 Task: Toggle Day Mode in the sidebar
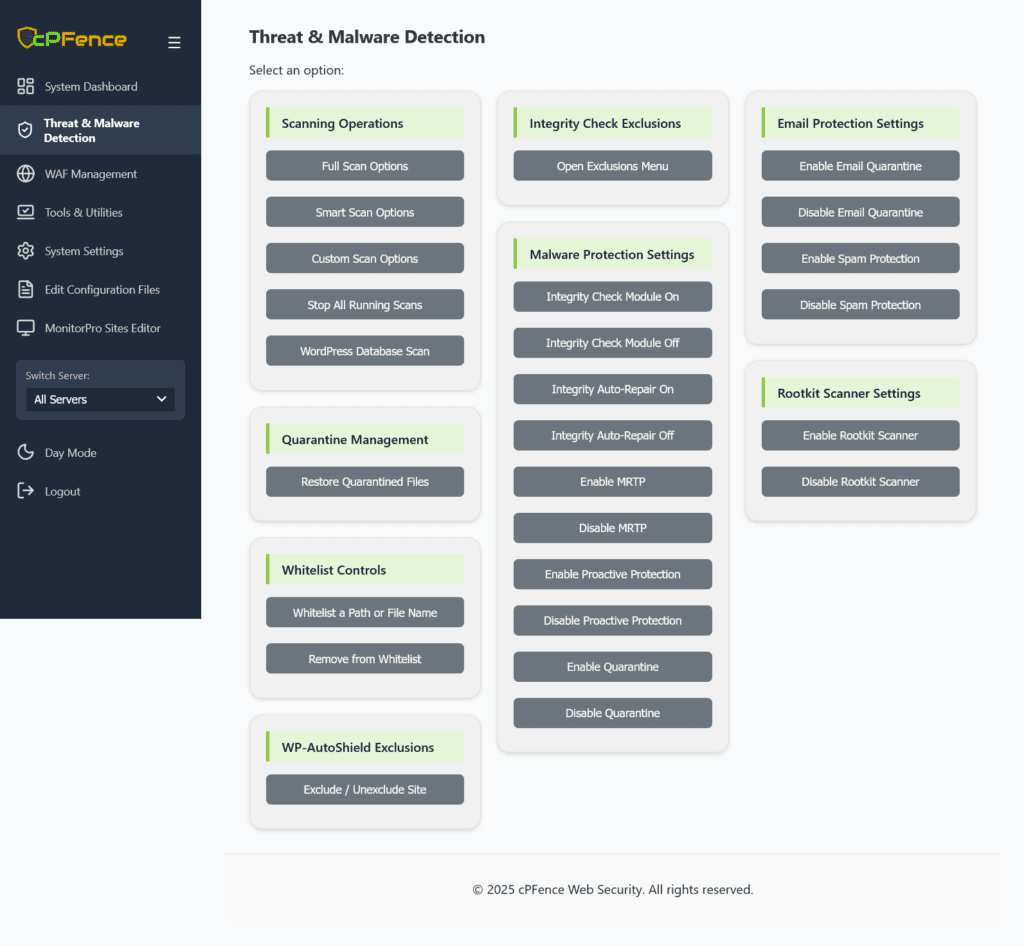coord(70,453)
